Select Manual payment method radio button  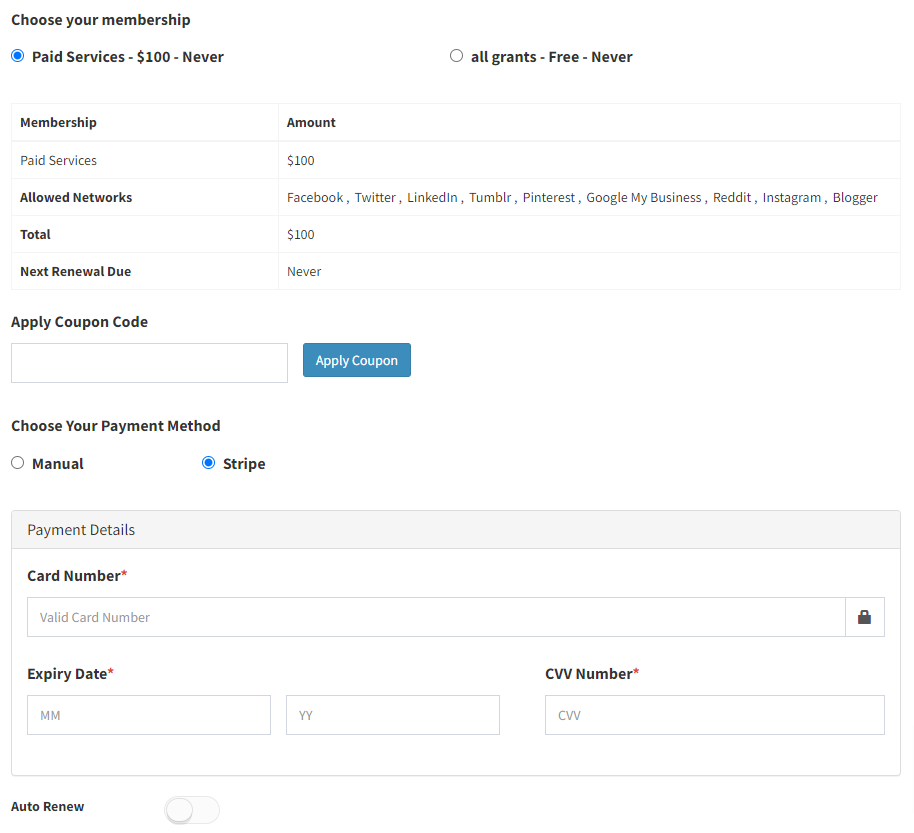click(x=17, y=463)
